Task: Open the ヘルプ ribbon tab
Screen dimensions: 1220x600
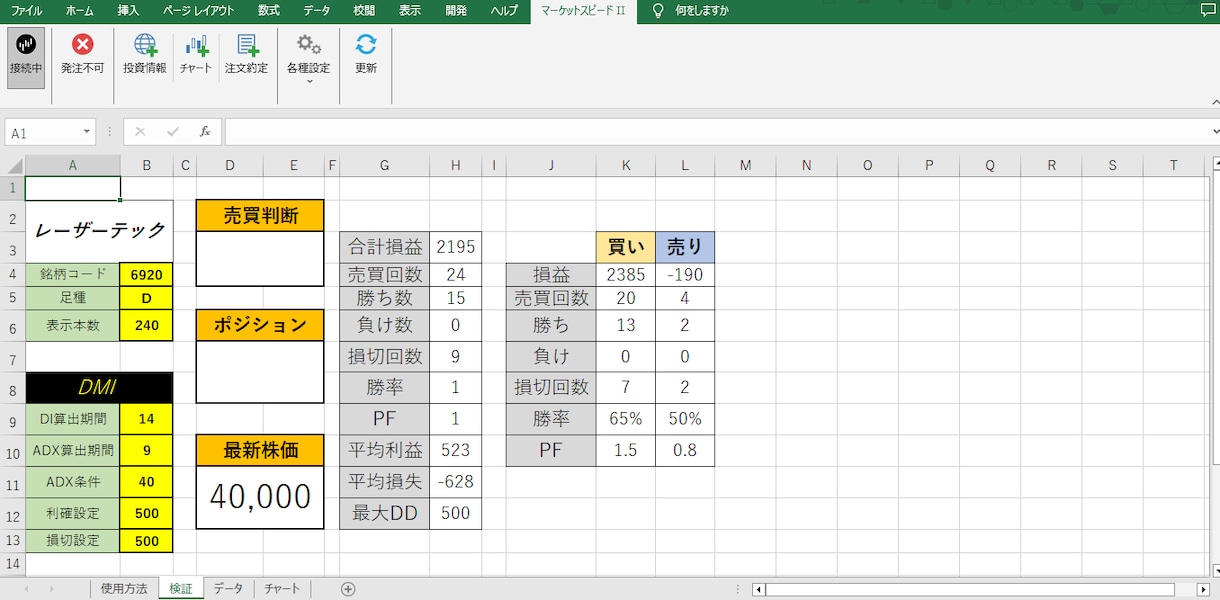Action: pos(504,11)
